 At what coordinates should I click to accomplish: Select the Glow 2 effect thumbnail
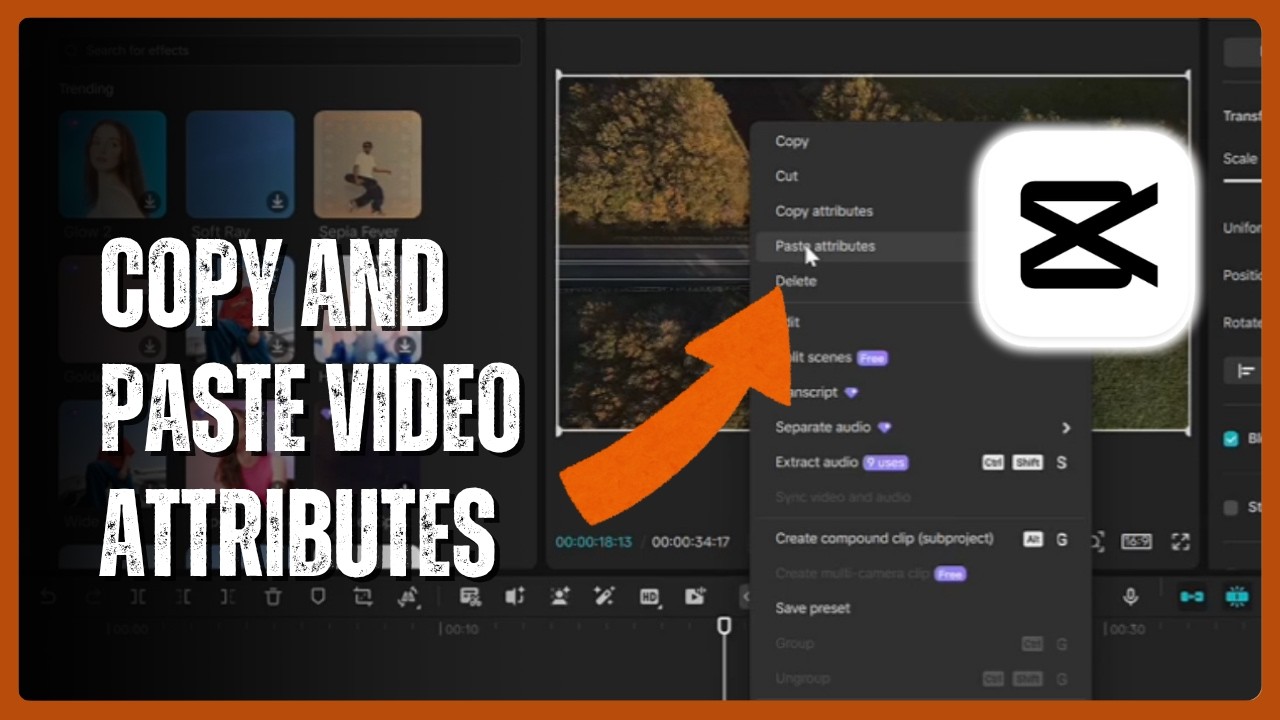click(x=112, y=165)
